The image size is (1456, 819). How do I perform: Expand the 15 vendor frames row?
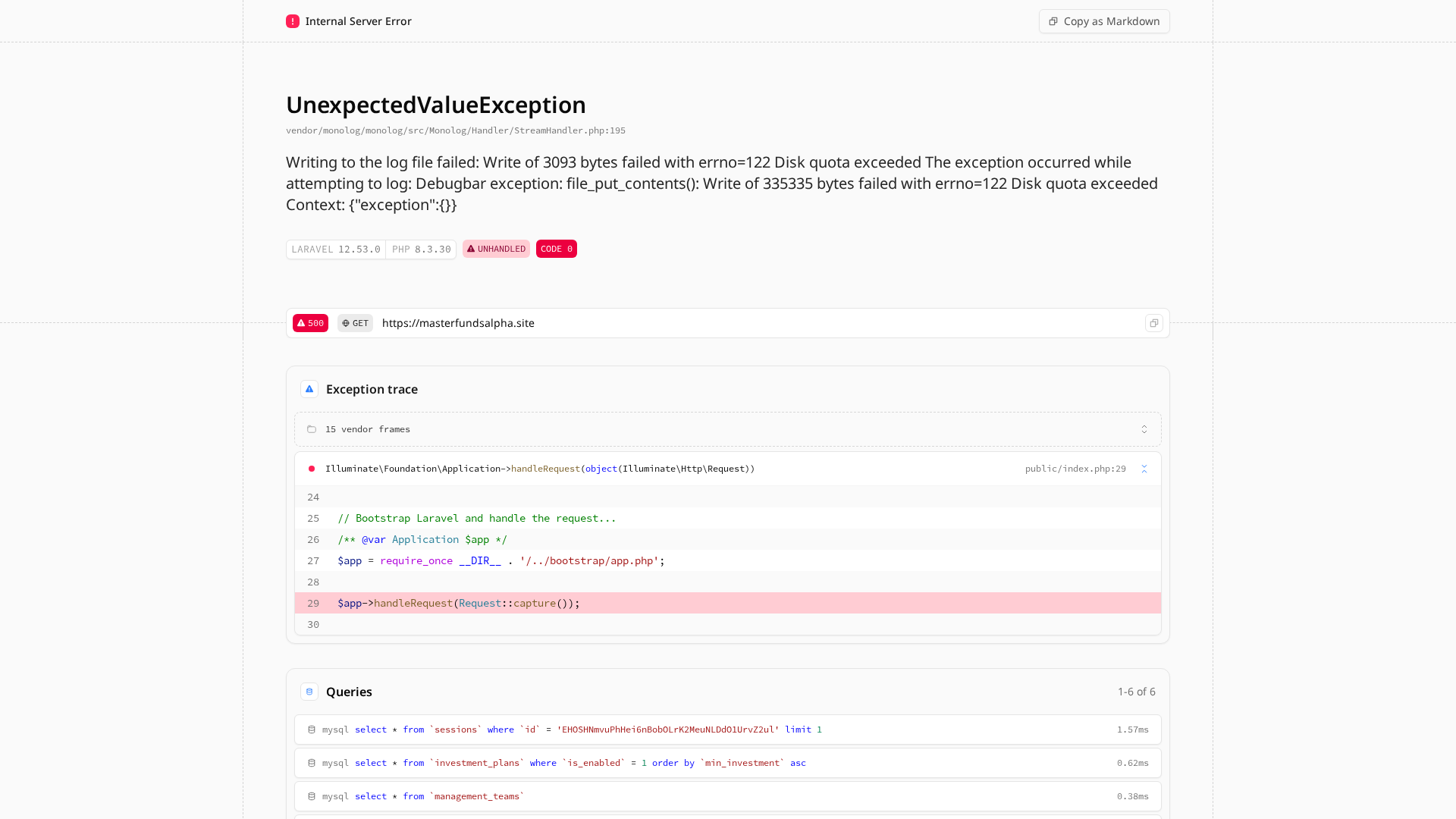[x=728, y=429]
